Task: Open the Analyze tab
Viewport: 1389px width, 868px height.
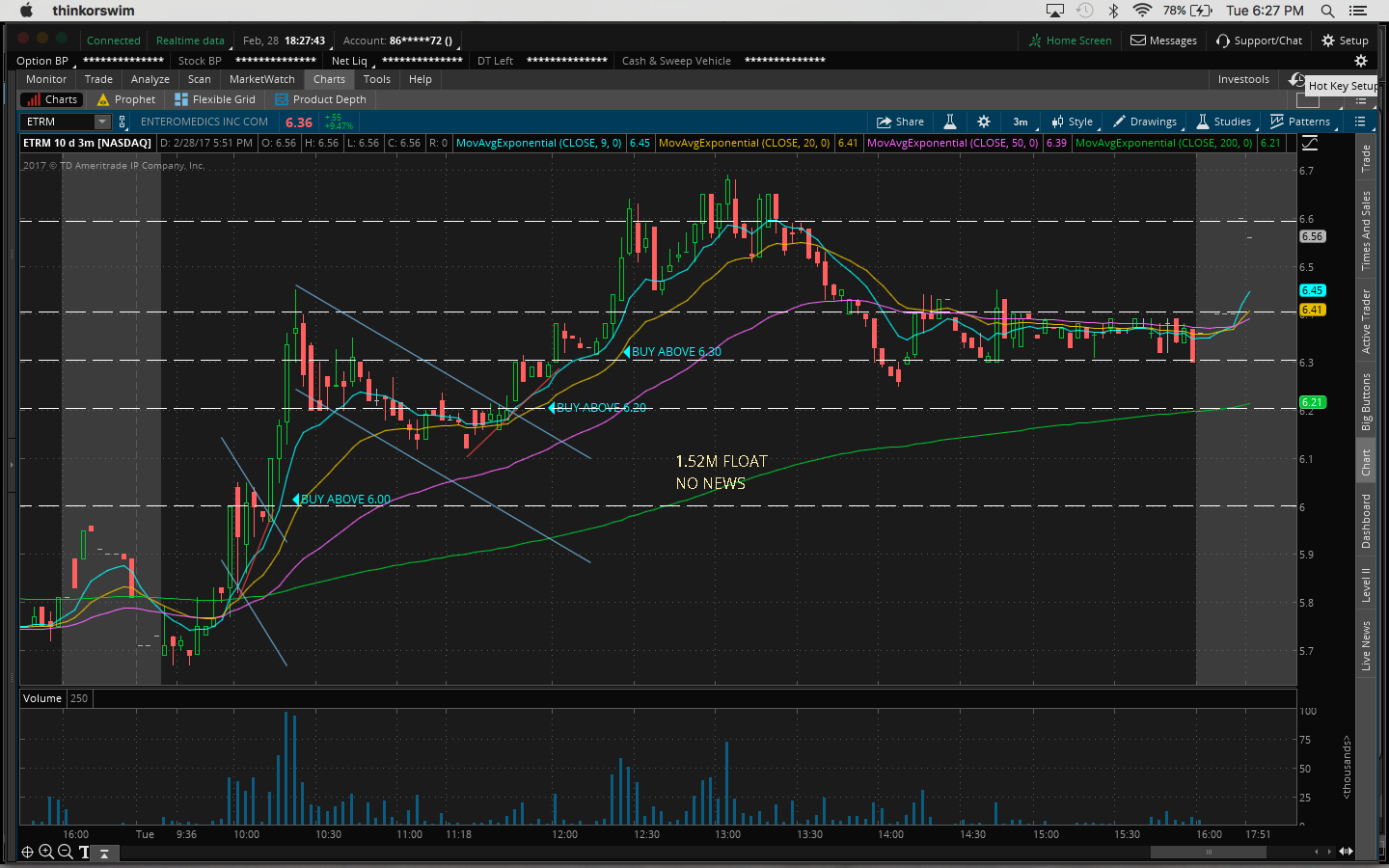Action: [150, 79]
